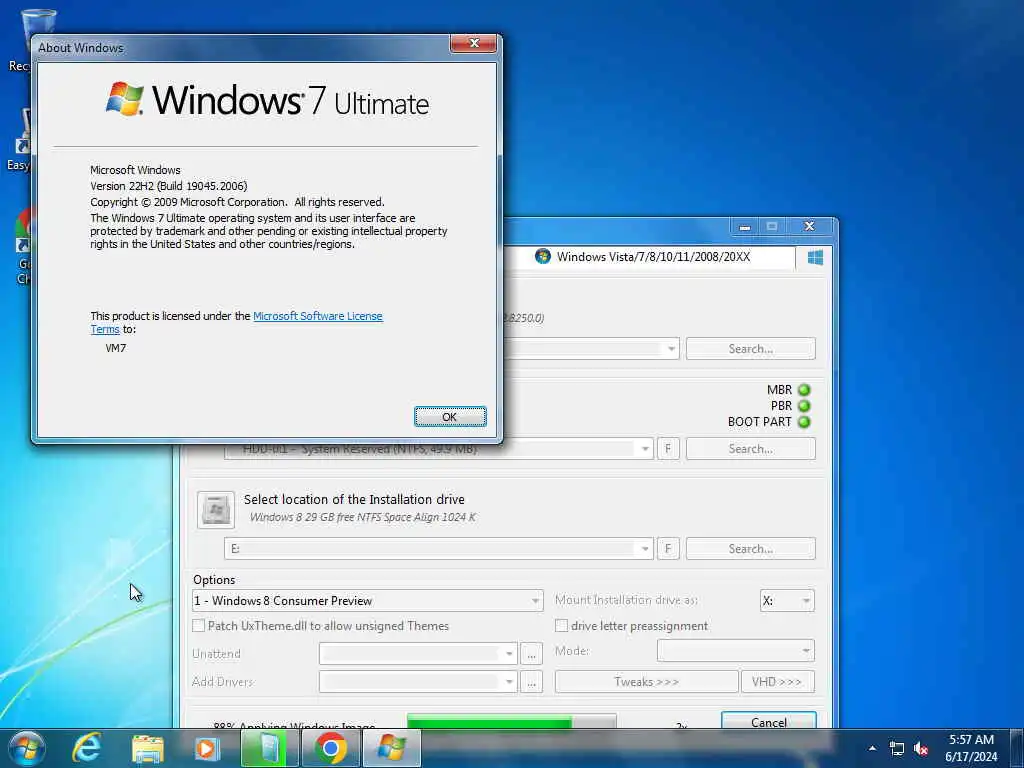Viewport: 1024px width, 768px height.
Task: Click the 'Windows 8 29 GB free NTFS' info text
Action: point(362,517)
